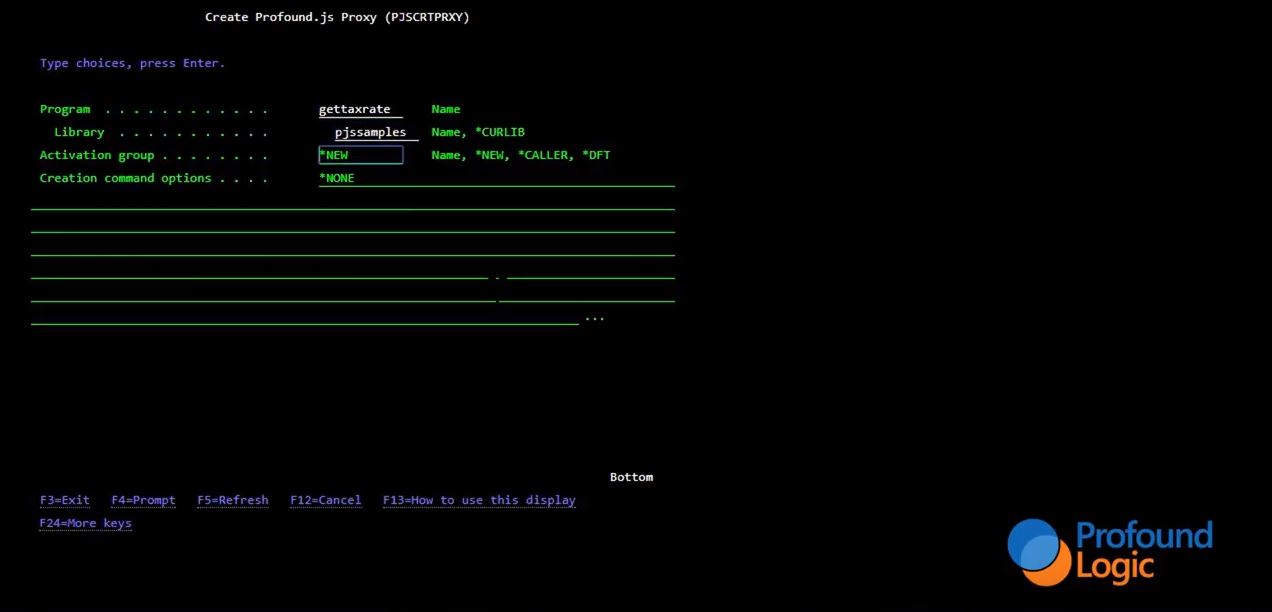Screen dimensions: 1272x612
Task: Click the 'Type choices, press Enter.' instruction text
Action: coord(133,63)
